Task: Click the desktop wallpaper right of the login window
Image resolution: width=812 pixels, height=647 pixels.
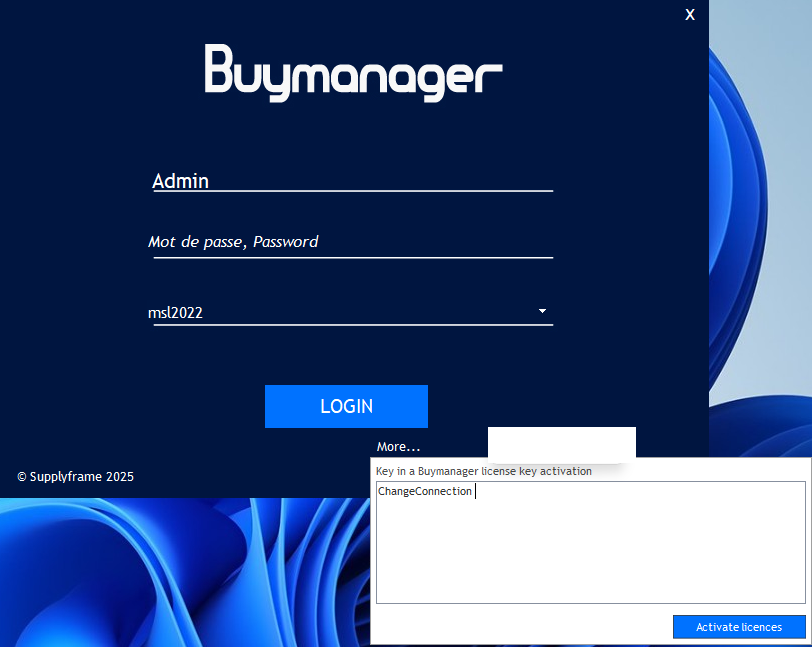Action: [760, 250]
